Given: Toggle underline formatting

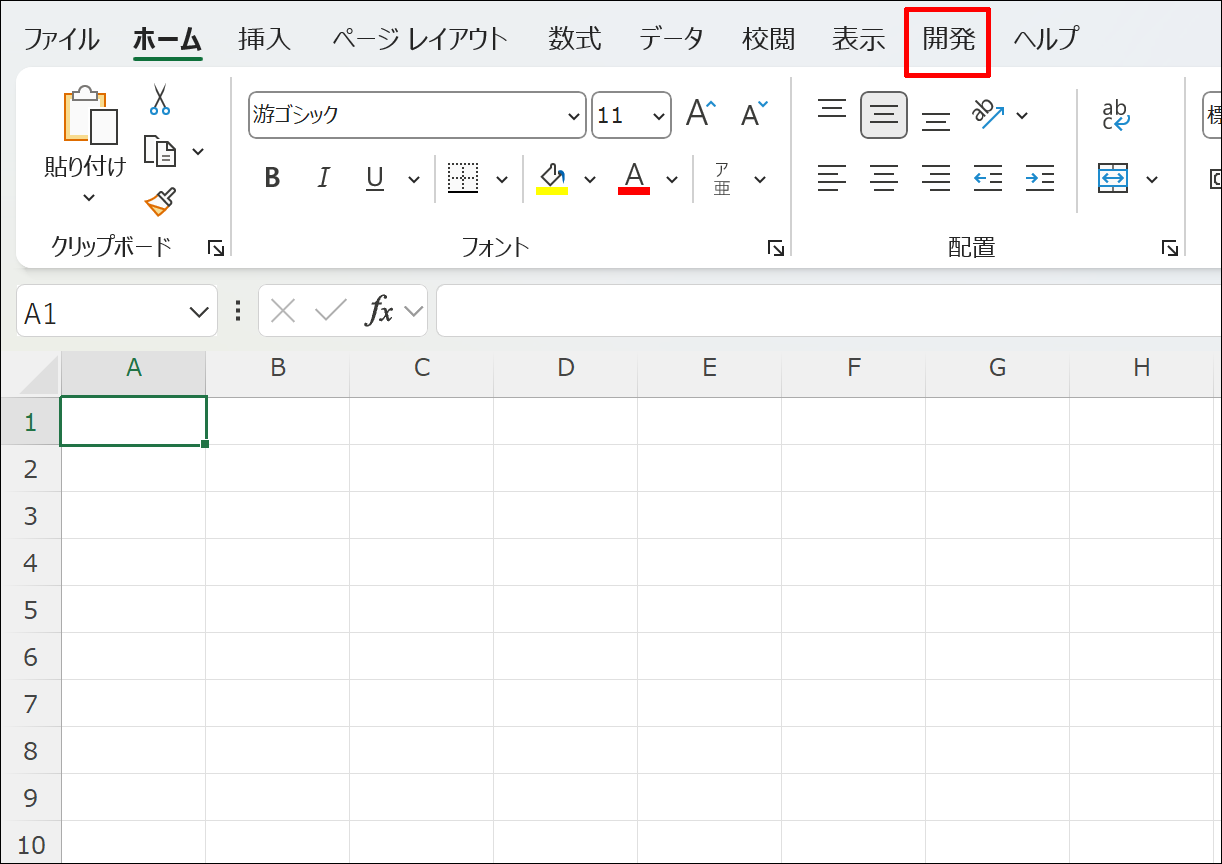Looking at the screenshot, I should tap(372, 178).
